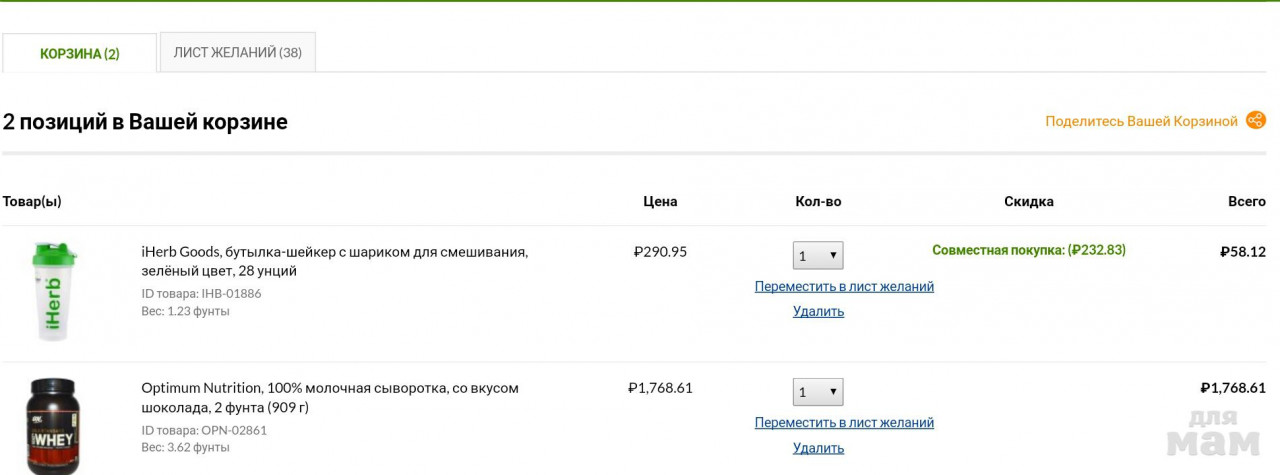Image resolution: width=1280 pixels, height=475 pixels.
Task: Expand quantity dropdown for the whey protein
Action: [x=818, y=392]
